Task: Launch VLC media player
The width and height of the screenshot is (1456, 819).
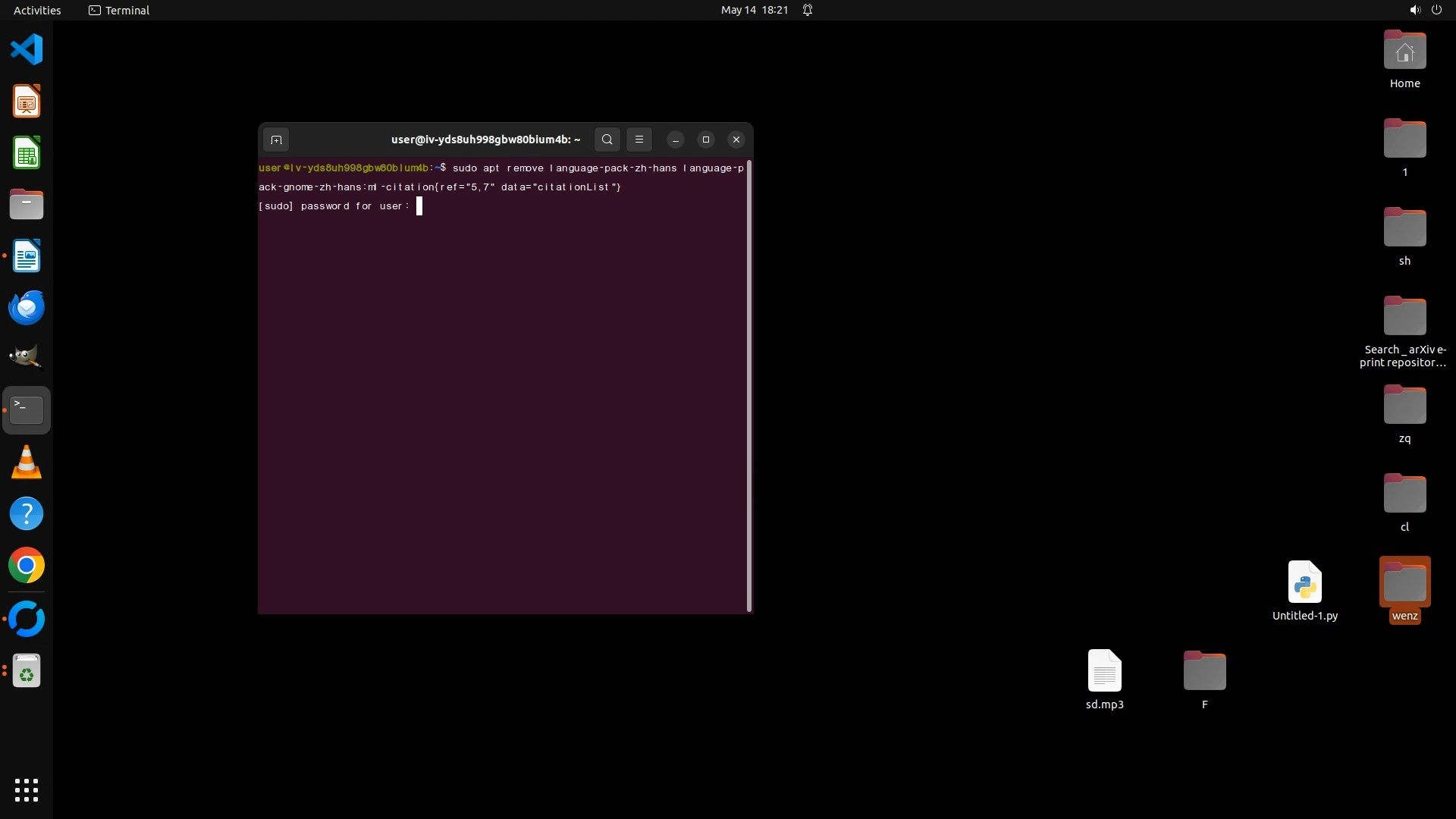Action: coord(27,462)
